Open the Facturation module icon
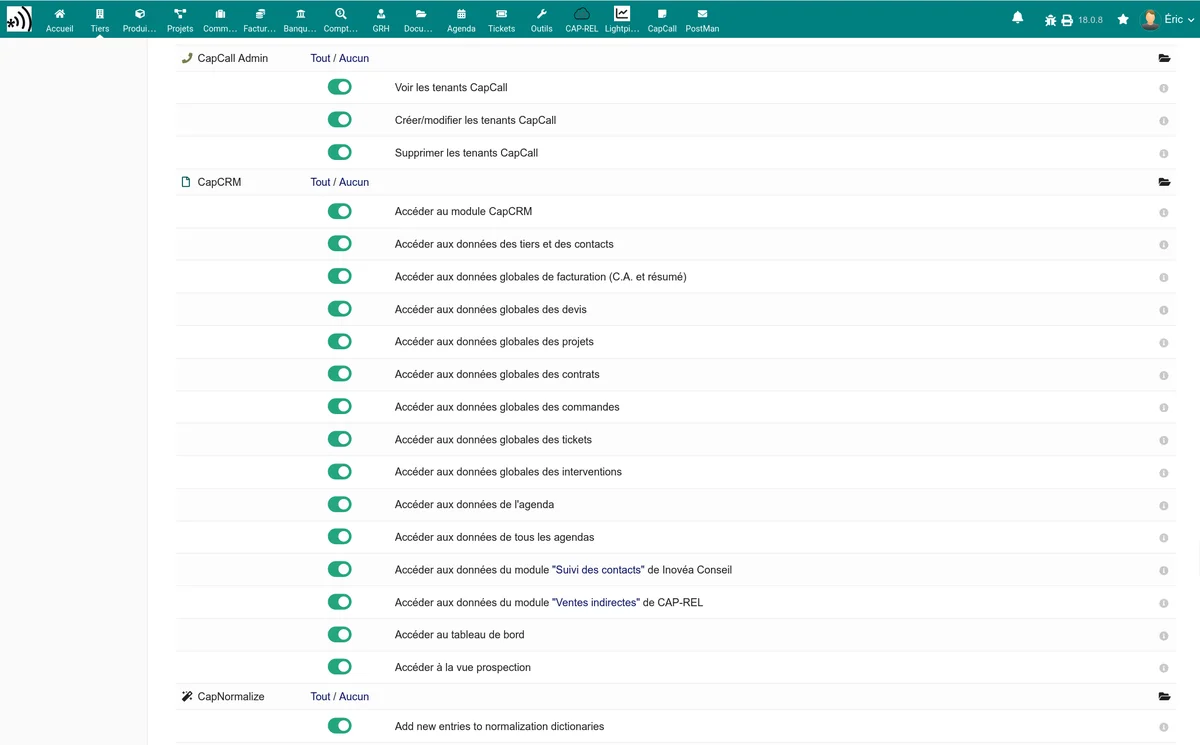Image resolution: width=1200 pixels, height=745 pixels. click(260, 14)
